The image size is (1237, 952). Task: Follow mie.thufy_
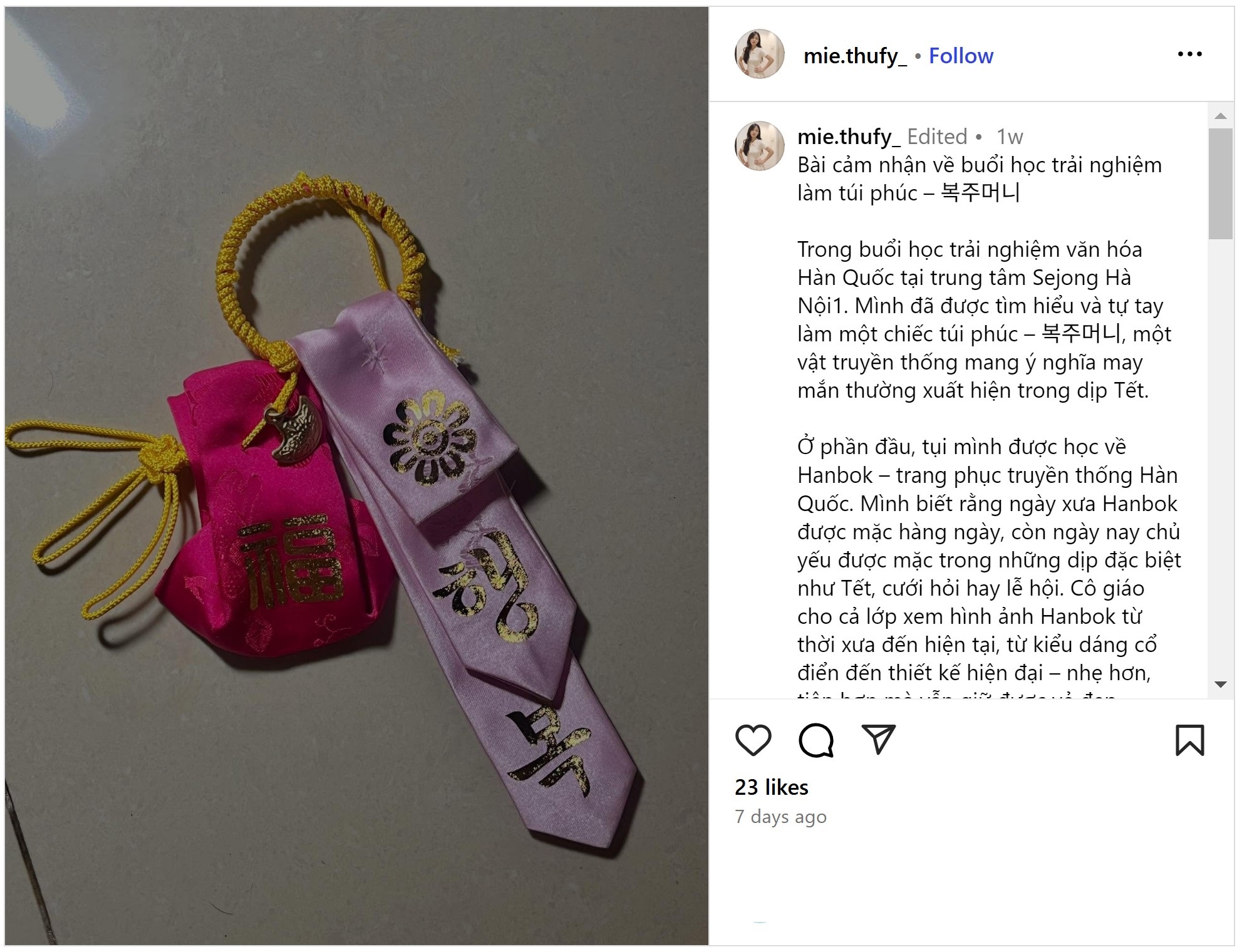(x=960, y=56)
